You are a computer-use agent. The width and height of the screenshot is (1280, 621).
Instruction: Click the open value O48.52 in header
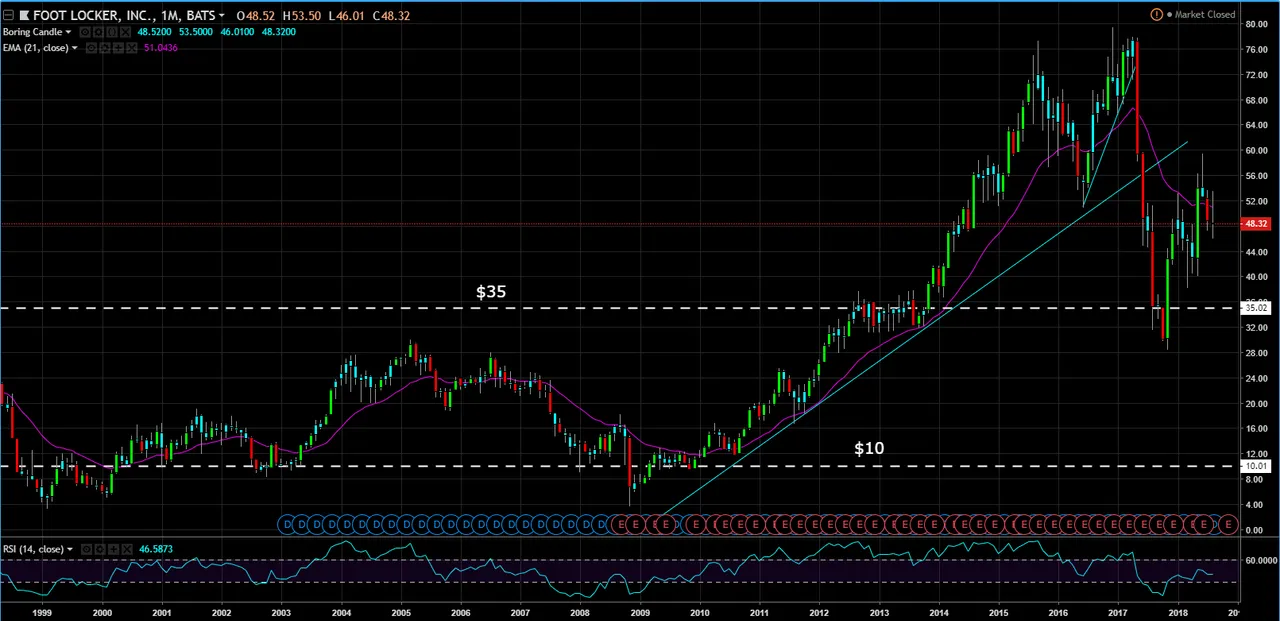256,16
